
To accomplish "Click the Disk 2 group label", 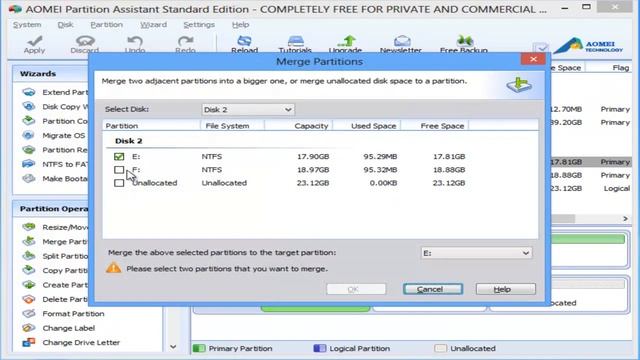I will click(x=129, y=141).
